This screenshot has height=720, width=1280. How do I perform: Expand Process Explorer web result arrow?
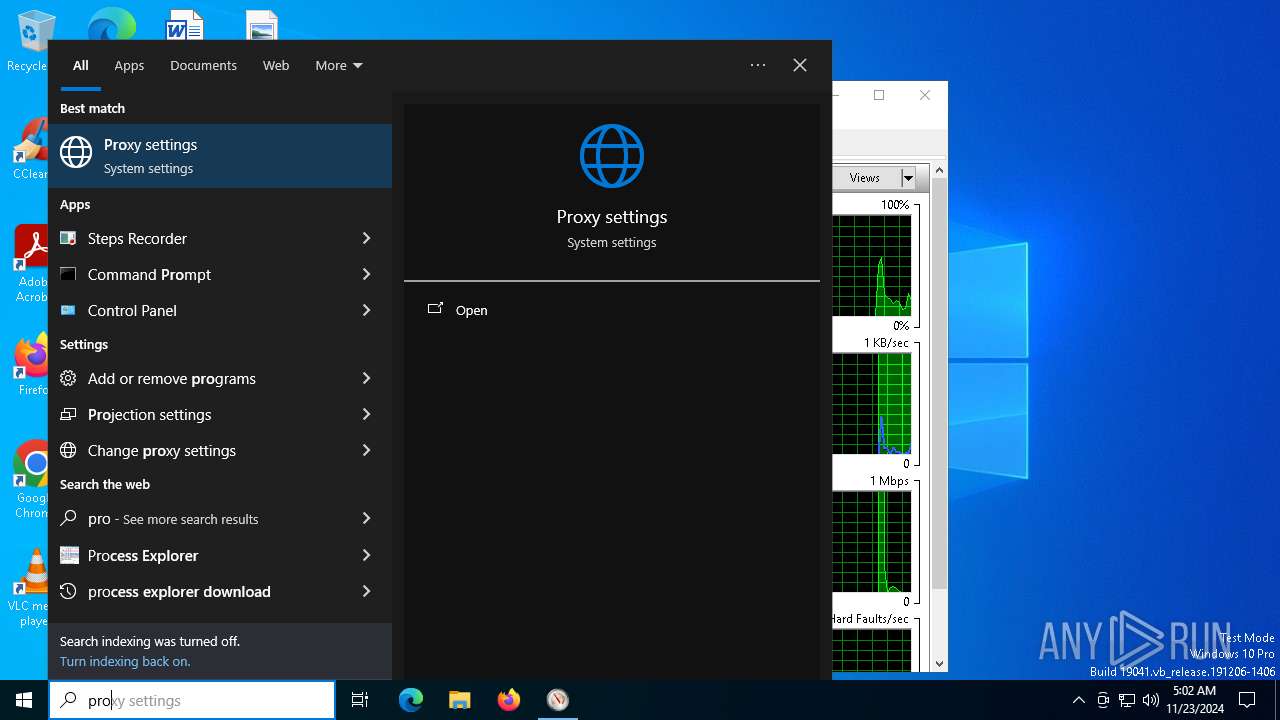tap(366, 555)
